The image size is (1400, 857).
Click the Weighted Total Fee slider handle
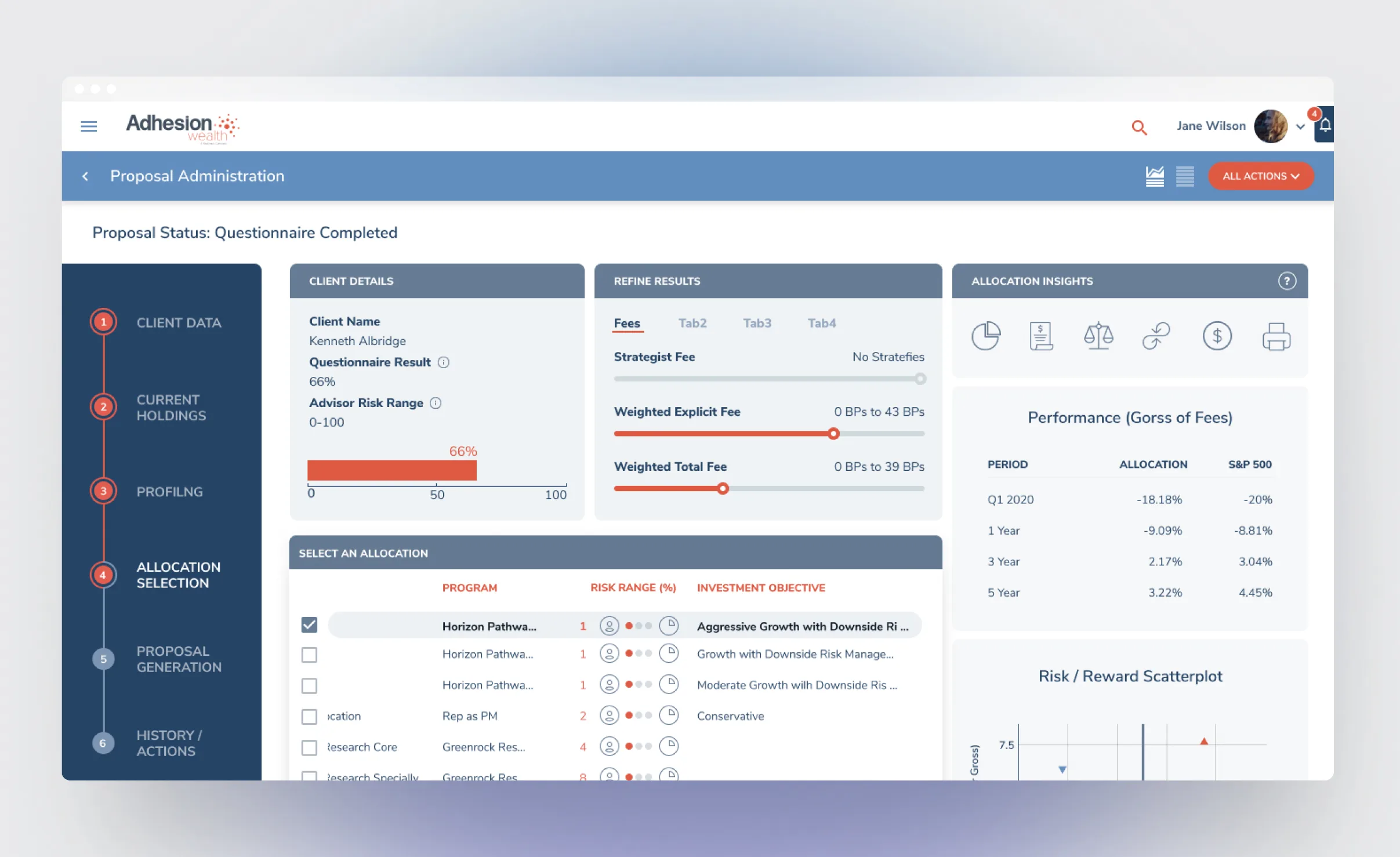tap(723, 489)
